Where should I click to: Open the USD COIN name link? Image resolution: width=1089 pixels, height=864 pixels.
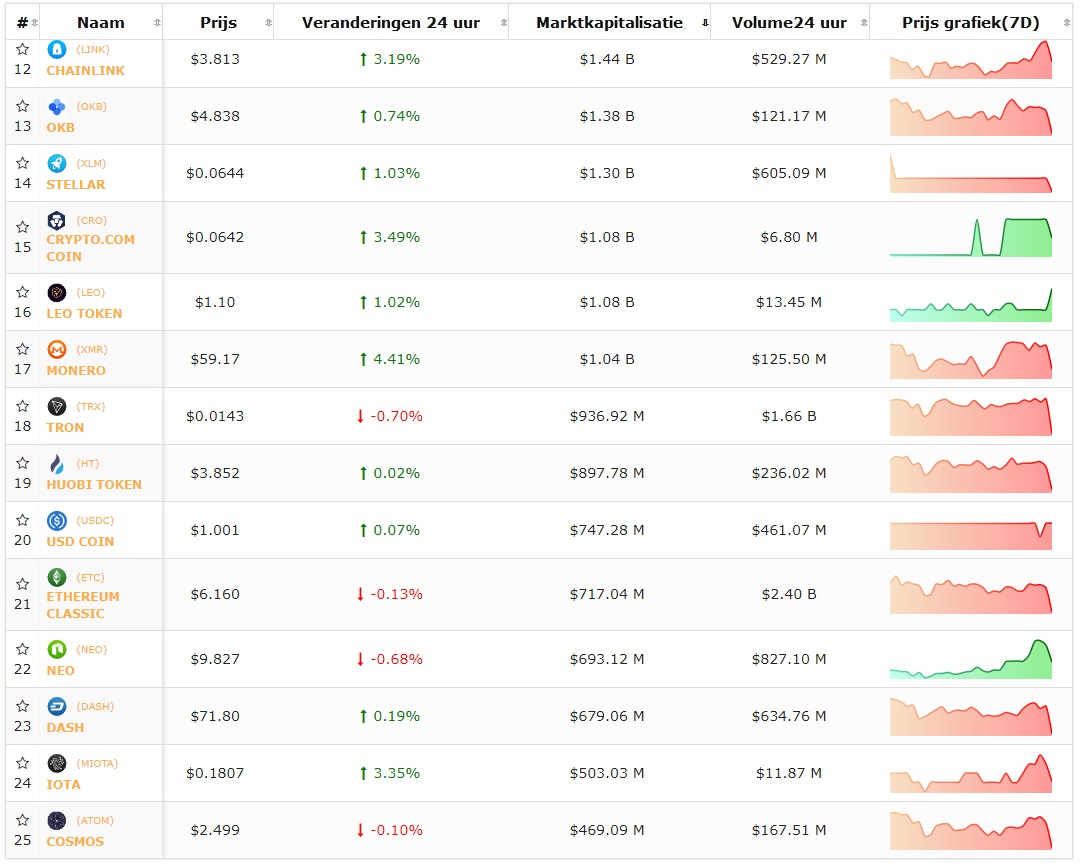pos(80,541)
